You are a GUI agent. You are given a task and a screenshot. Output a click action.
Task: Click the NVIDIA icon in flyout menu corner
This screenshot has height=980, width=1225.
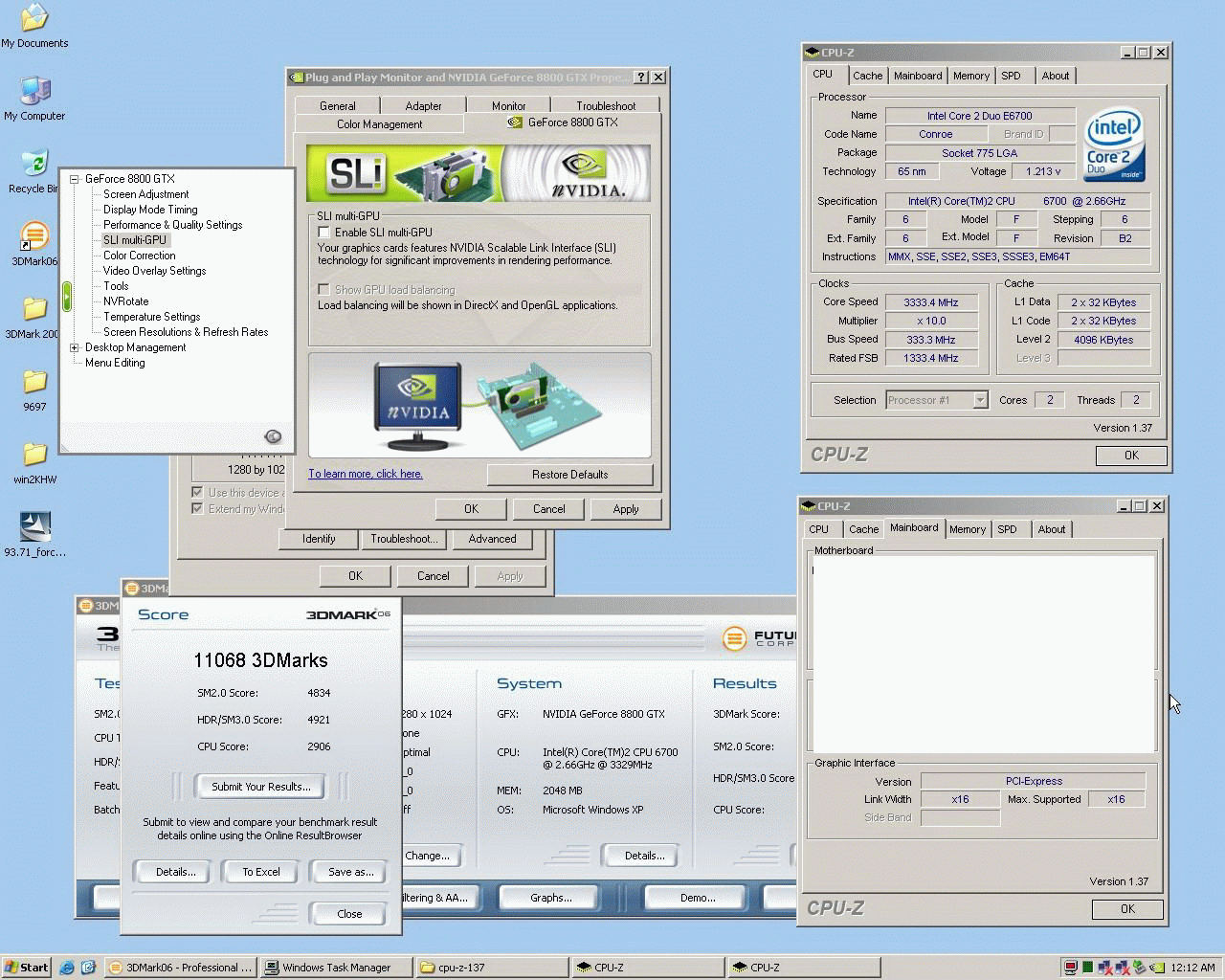(273, 436)
